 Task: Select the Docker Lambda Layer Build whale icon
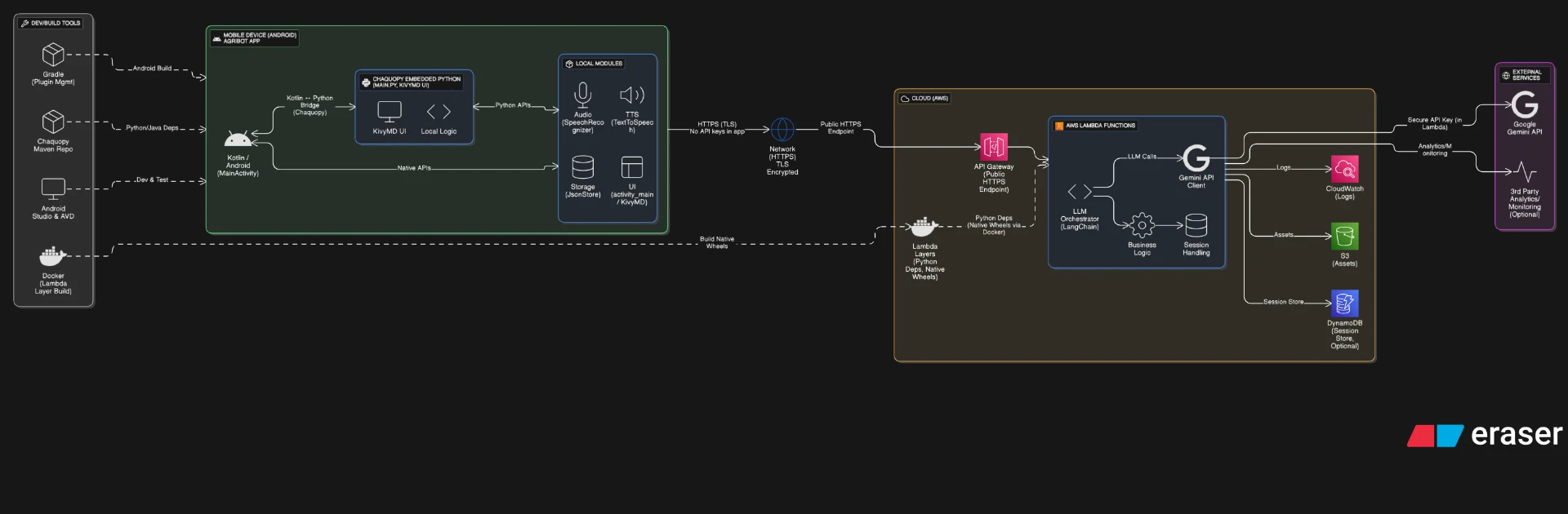(53, 256)
